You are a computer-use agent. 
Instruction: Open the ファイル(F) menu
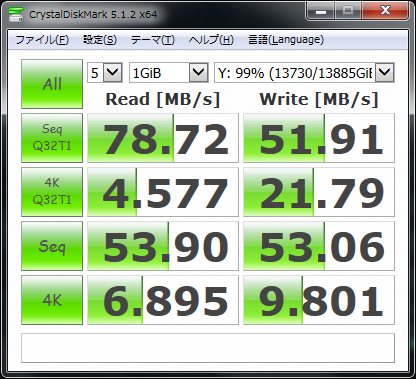click(42, 40)
